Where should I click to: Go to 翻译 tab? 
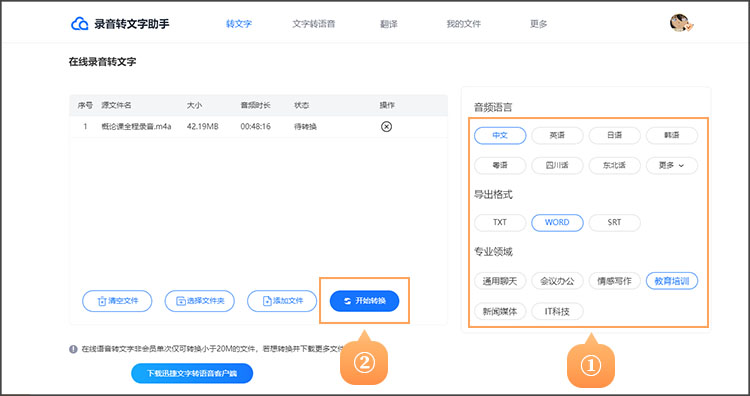point(389,24)
